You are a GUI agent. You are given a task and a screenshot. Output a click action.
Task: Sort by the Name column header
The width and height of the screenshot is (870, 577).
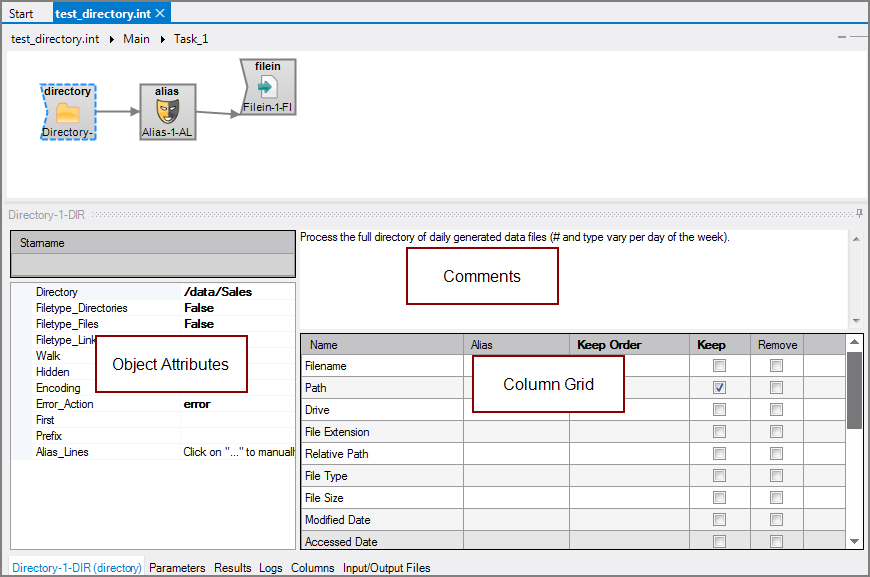click(x=382, y=345)
